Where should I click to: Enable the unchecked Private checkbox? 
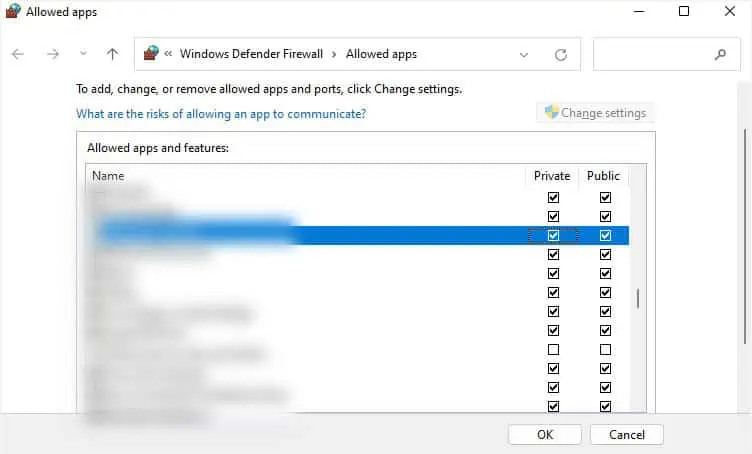point(553,350)
